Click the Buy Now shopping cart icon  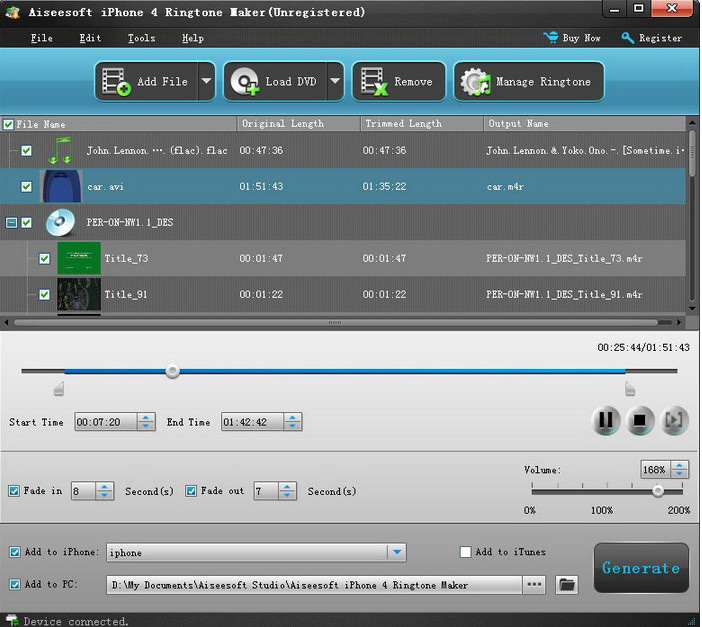click(x=551, y=37)
